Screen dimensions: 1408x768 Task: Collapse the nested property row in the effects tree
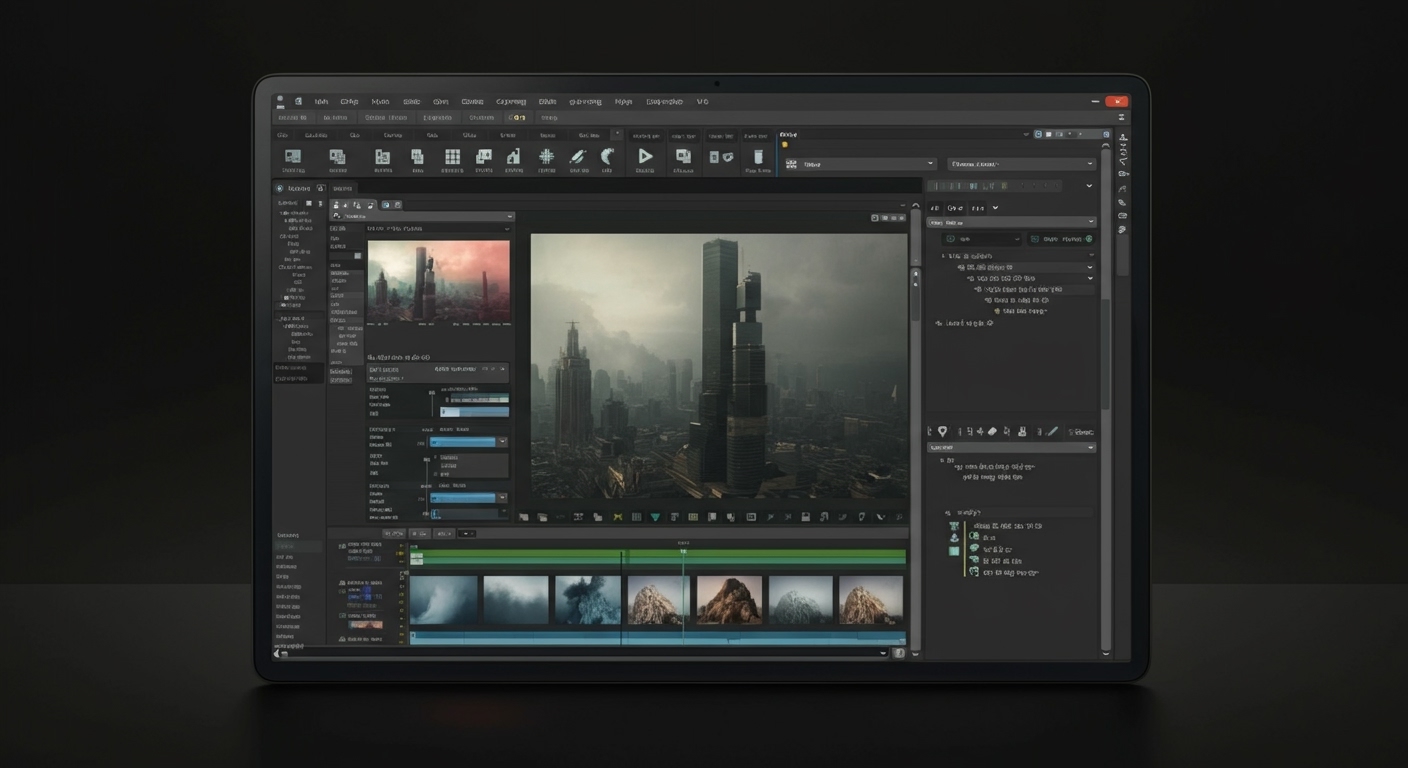pyautogui.click(x=1090, y=278)
